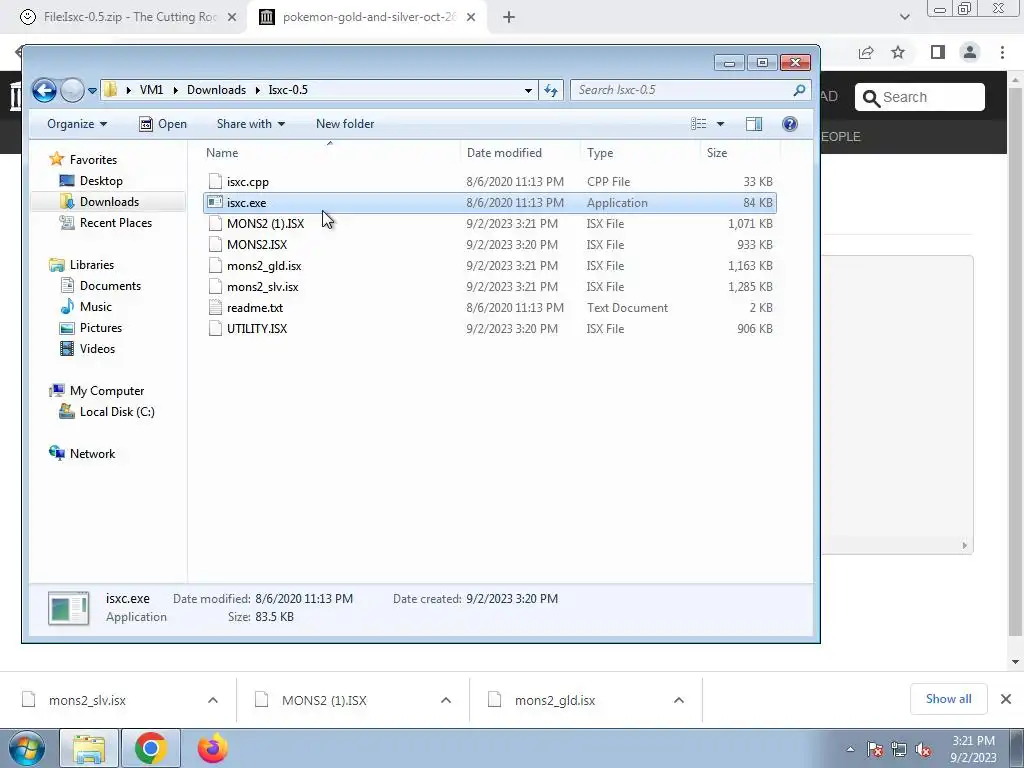Open the Chrome tab search chevron
The width and height of the screenshot is (1024, 768).
click(904, 18)
